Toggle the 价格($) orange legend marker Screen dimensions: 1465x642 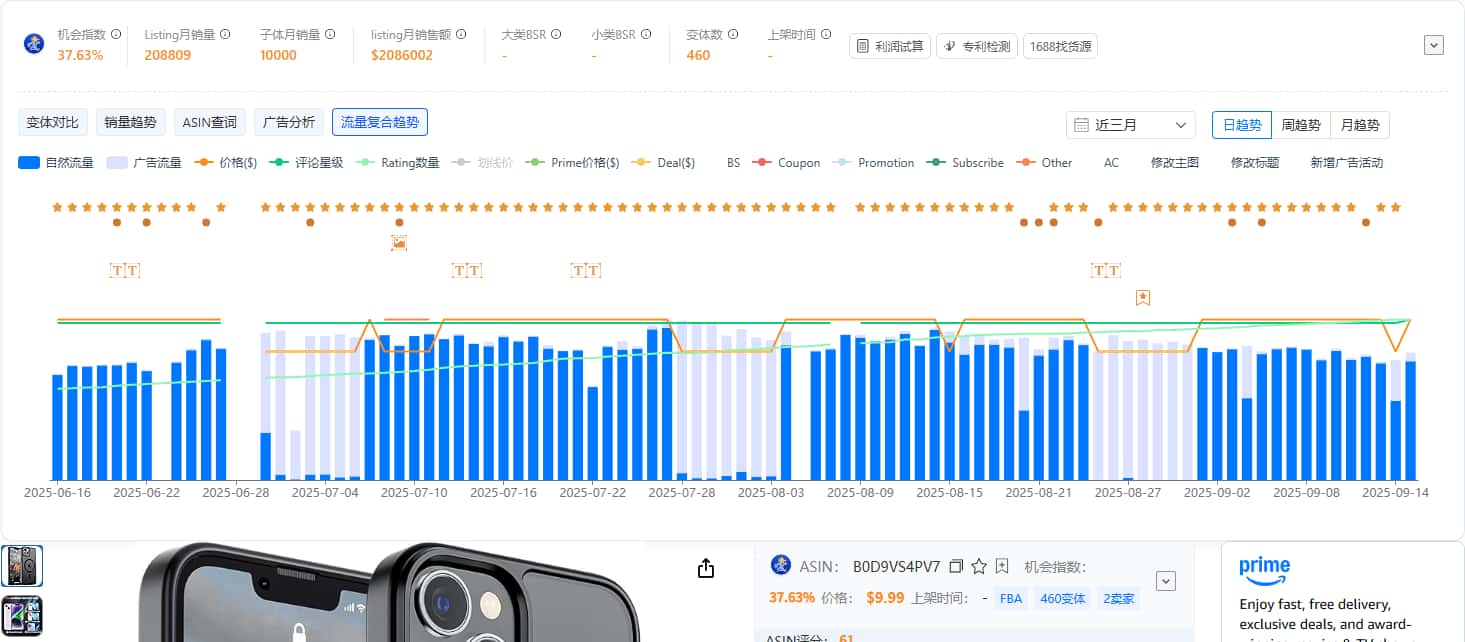[x=229, y=163]
